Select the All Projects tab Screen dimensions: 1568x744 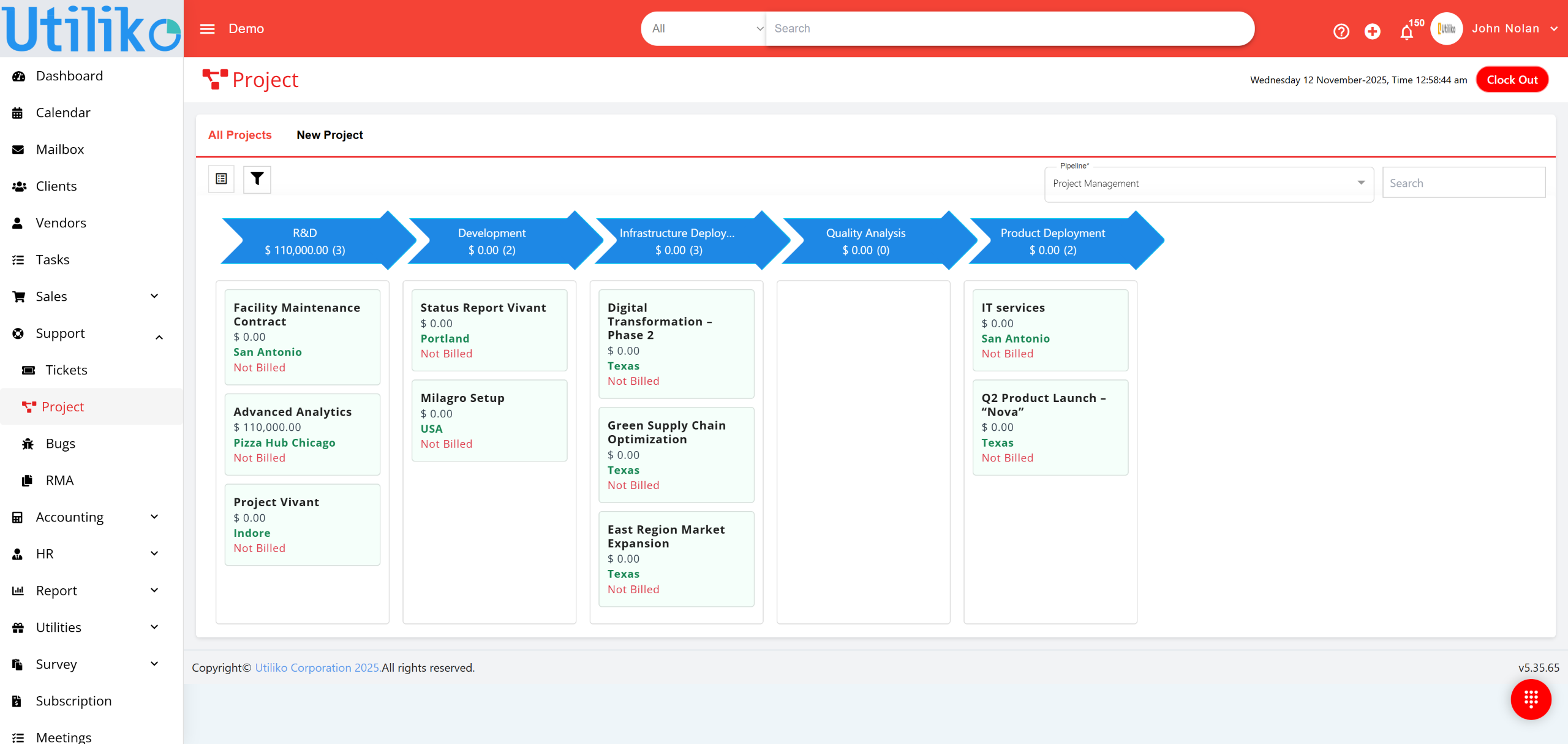(239, 135)
